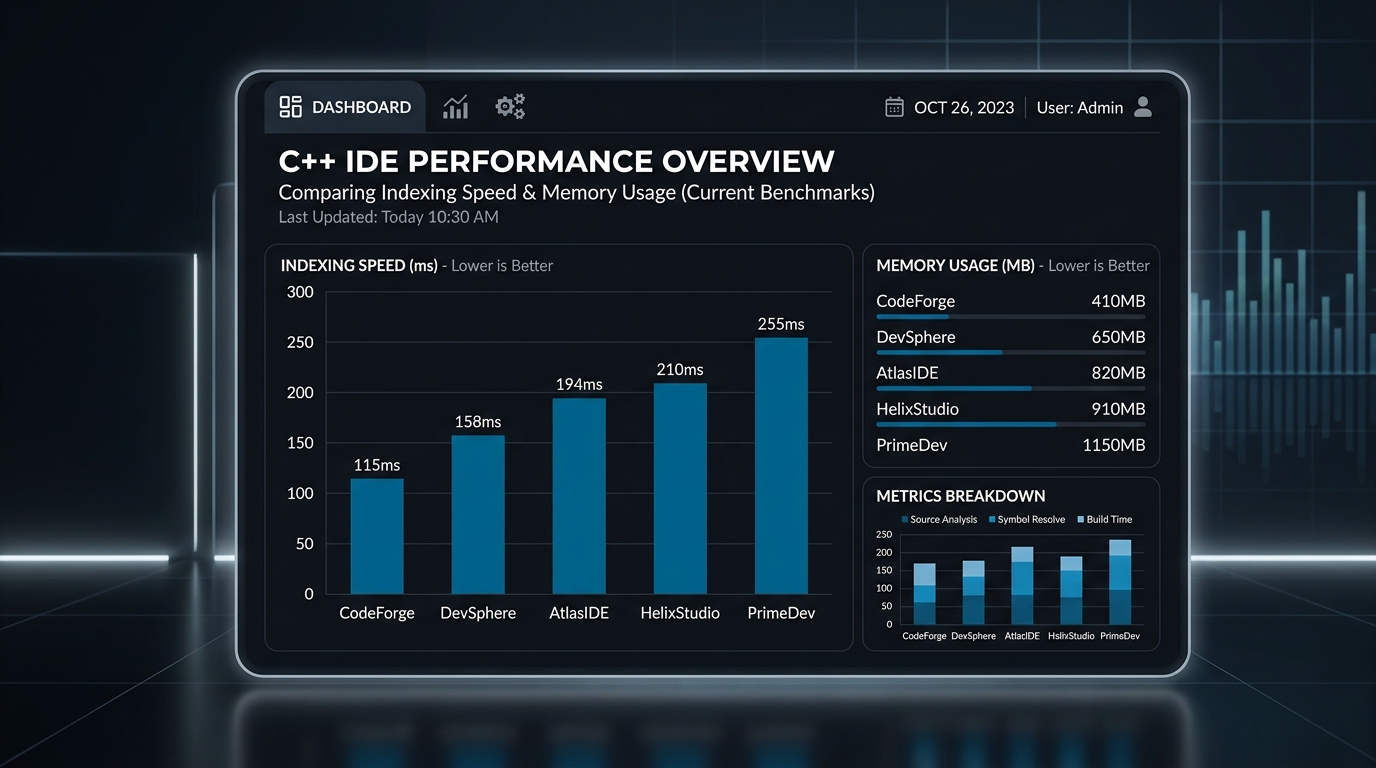Select the DevSphere indexing speed bar
The width and height of the screenshot is (1376, 768).
tap(478, 515)
